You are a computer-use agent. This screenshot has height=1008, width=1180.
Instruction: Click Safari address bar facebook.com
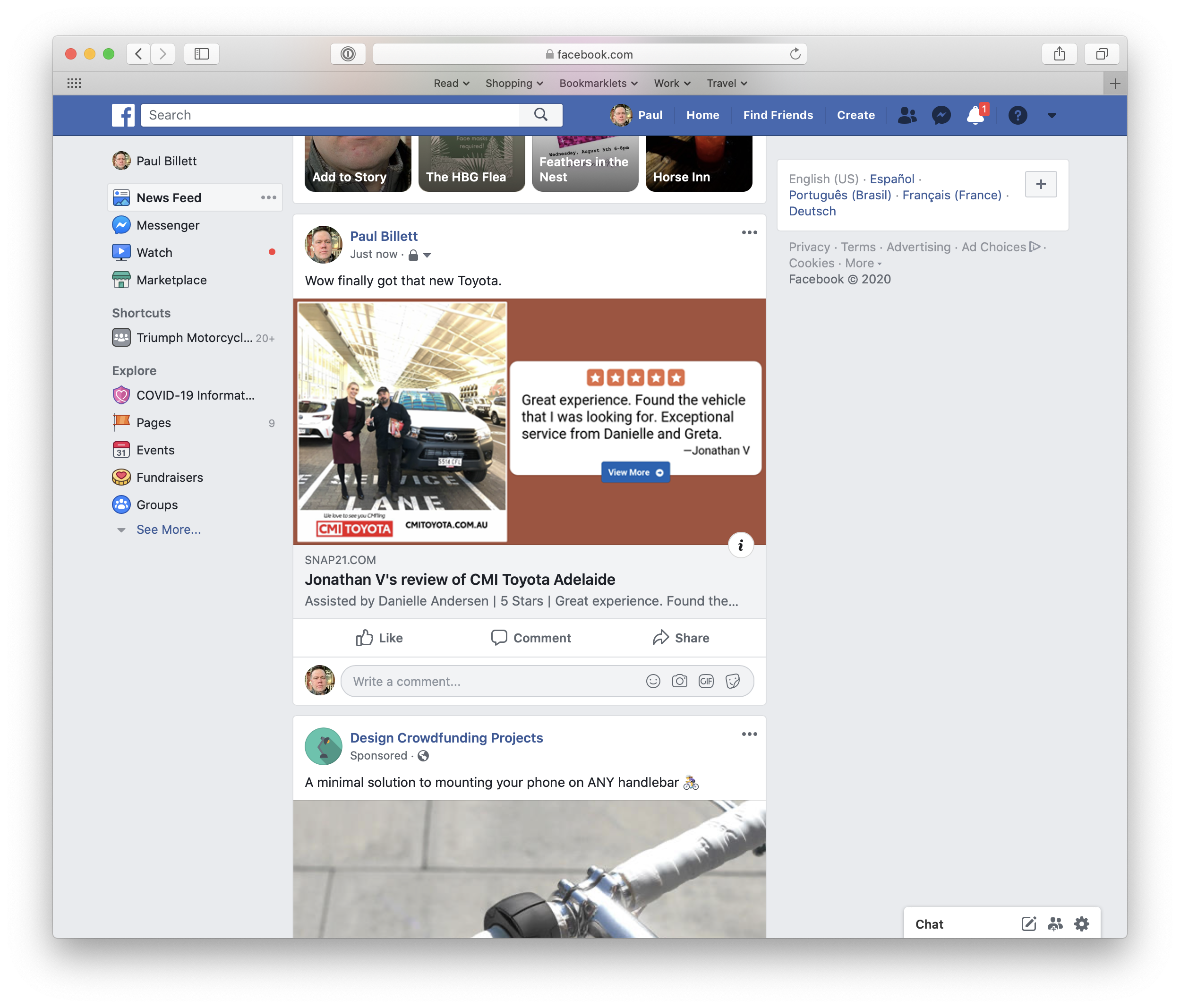590,54
